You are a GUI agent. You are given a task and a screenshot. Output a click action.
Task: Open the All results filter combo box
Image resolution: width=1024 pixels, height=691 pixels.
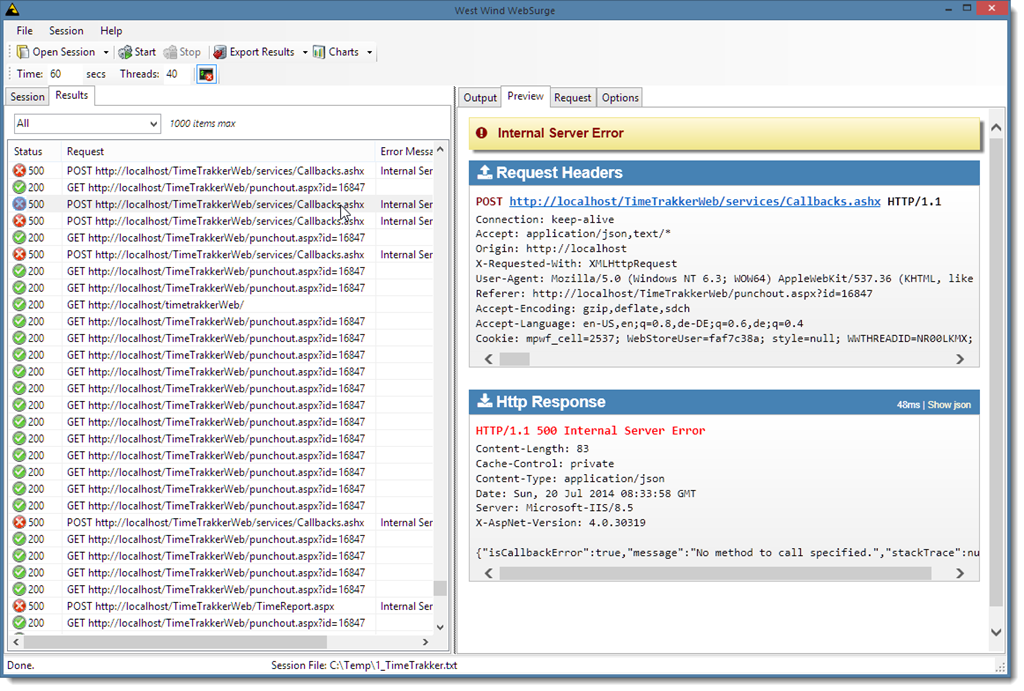click(88, 123)
